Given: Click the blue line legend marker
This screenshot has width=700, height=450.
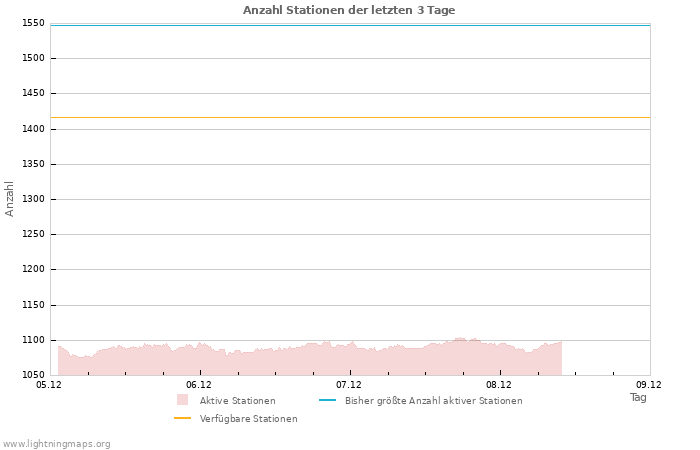Looking at the screenshot, I should [327, 400].
